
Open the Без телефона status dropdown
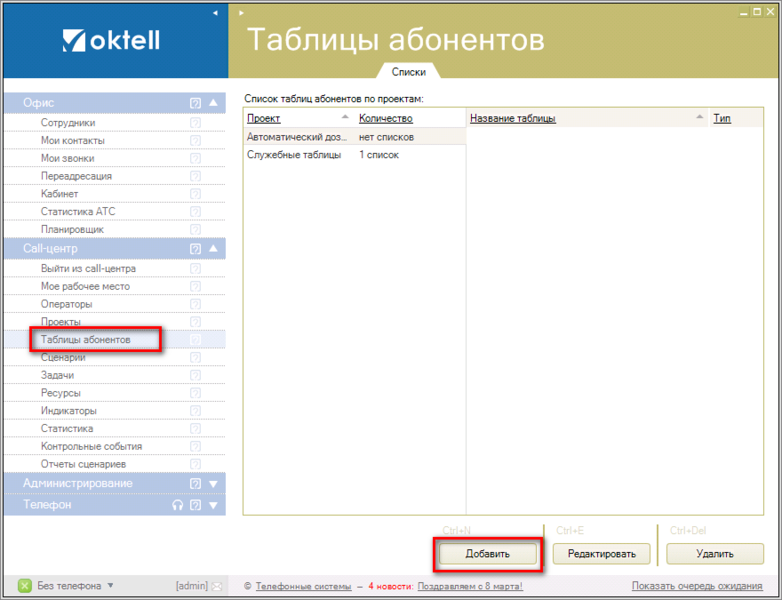pyautogui.click(x=110, y=586)
